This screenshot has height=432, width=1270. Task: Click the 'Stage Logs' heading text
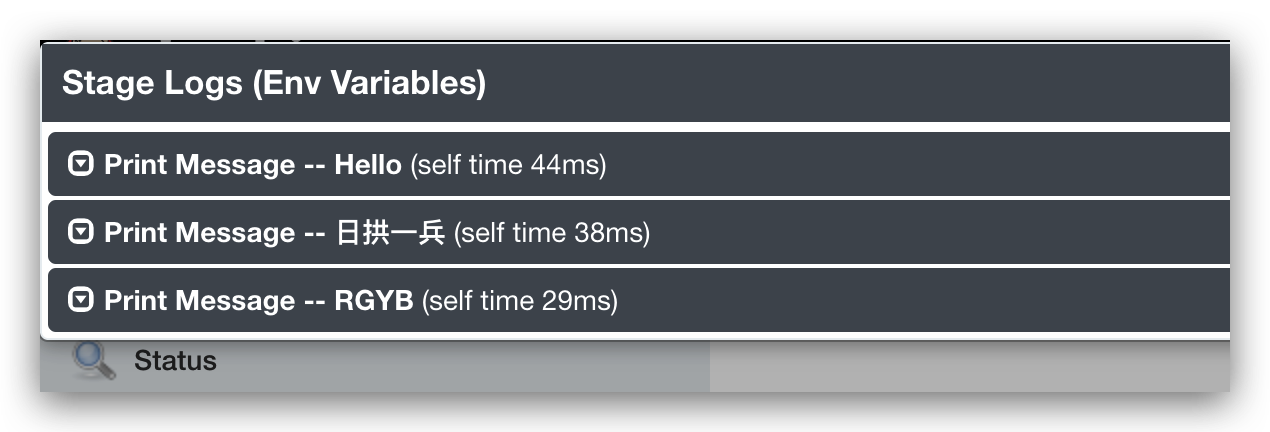(152, 83)
